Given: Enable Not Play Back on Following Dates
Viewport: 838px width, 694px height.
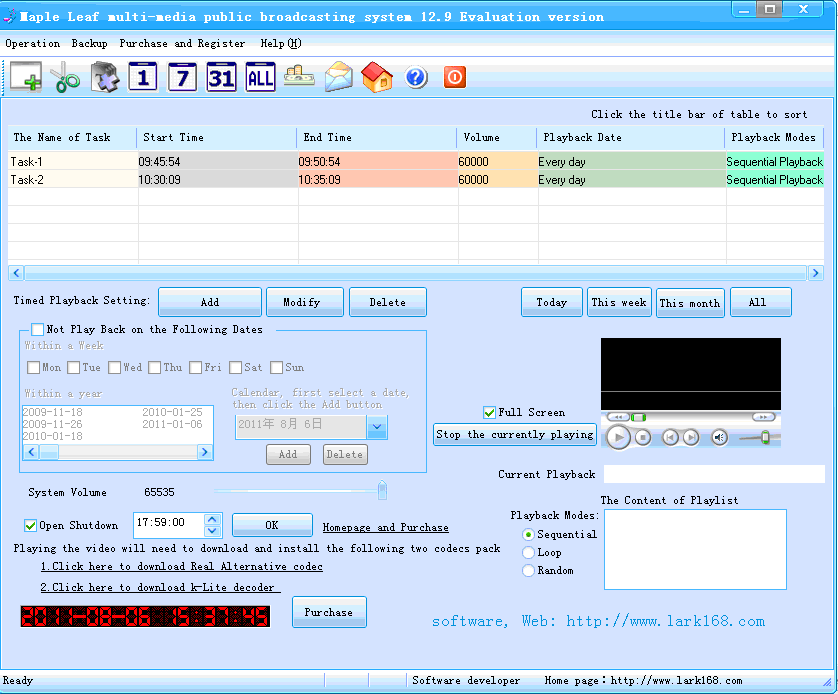Looking at the screenshot, I should (x=37, y=329).
